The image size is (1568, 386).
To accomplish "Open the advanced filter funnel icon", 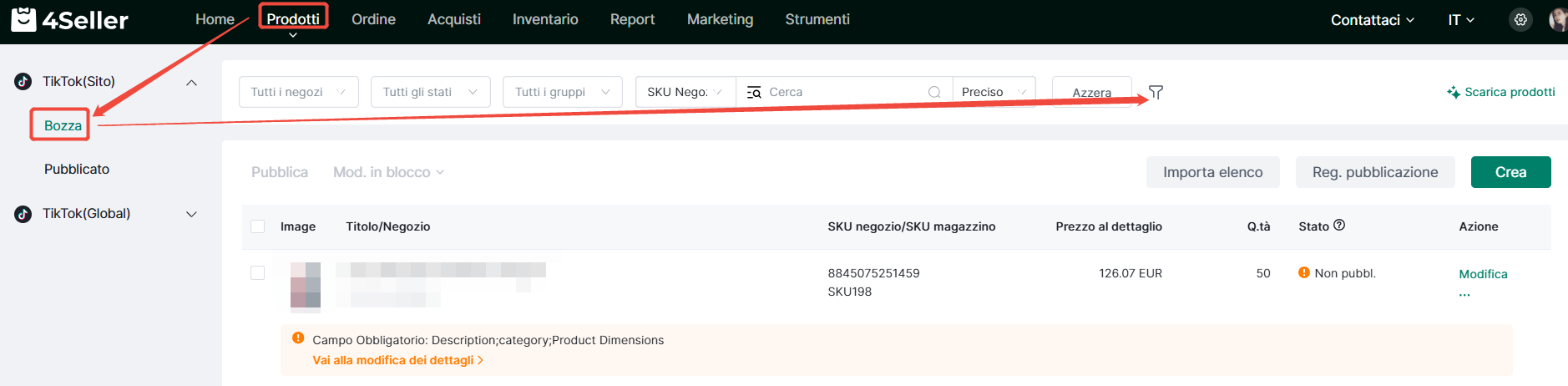I will point(1156,92).
